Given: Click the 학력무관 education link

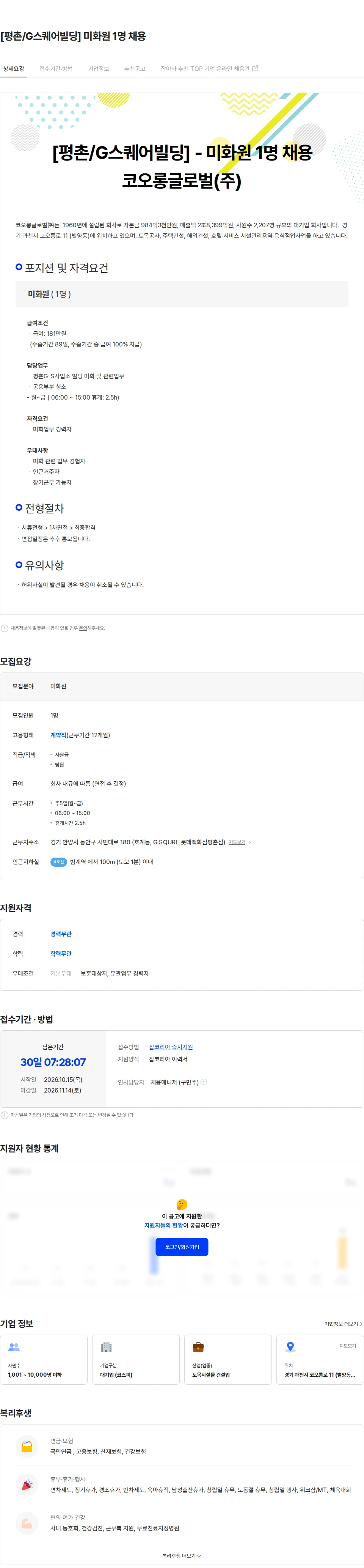Looking at the screenshot, I should (x=61, y=954).
